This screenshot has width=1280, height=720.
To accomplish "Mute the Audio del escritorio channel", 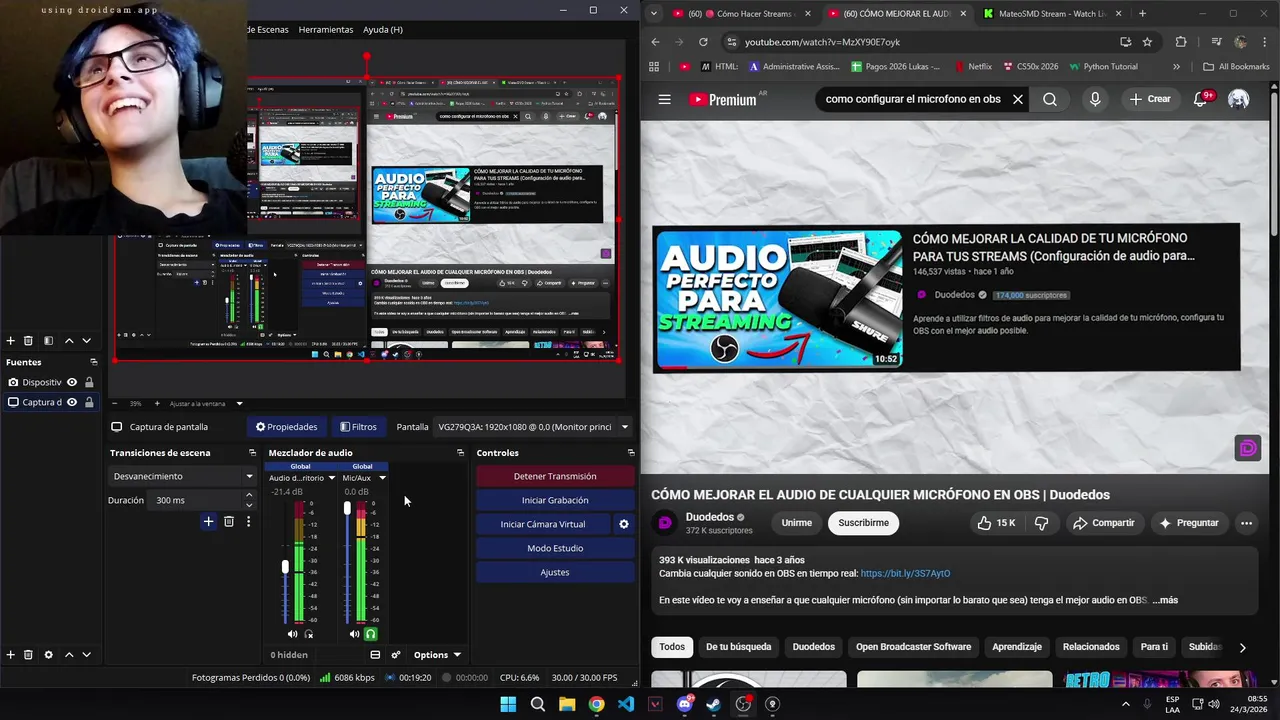I will (x=292, y=634).
